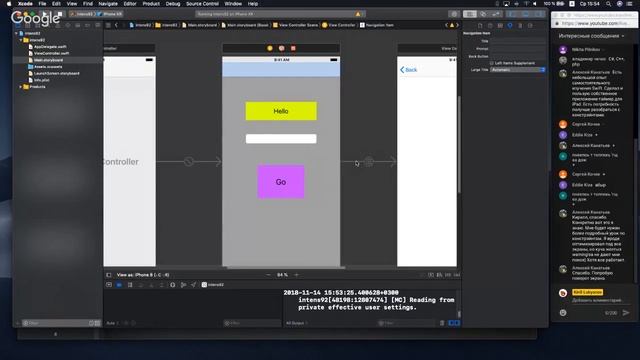The width and height of the screenshot is (640, 360).
Task: Collapse the intens92 group folder triangle
Action: [20, 40]
